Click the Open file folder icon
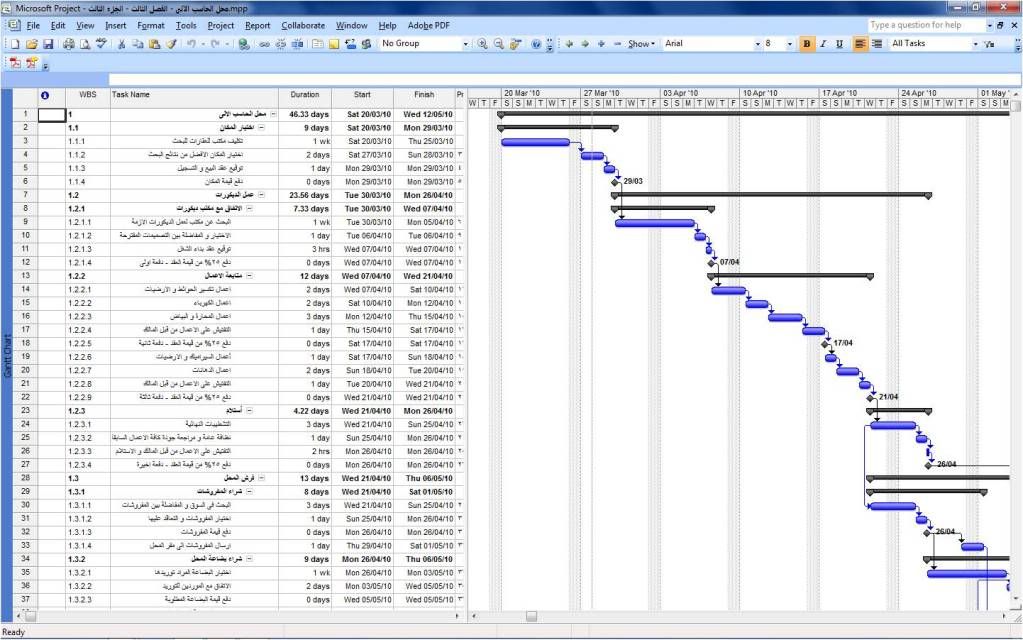1023x640 pixels. 31,44
